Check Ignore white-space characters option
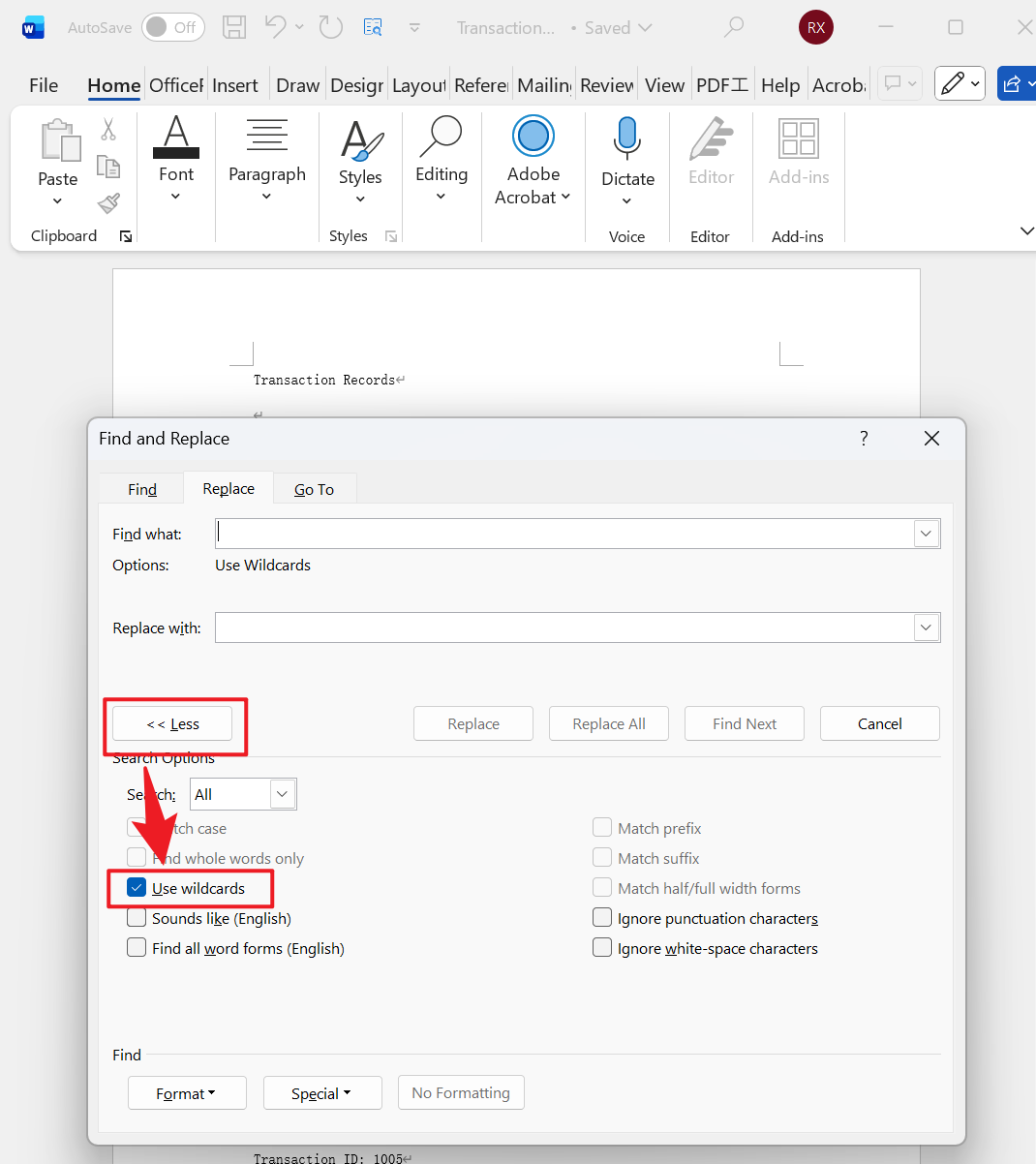 click(602, 948)
